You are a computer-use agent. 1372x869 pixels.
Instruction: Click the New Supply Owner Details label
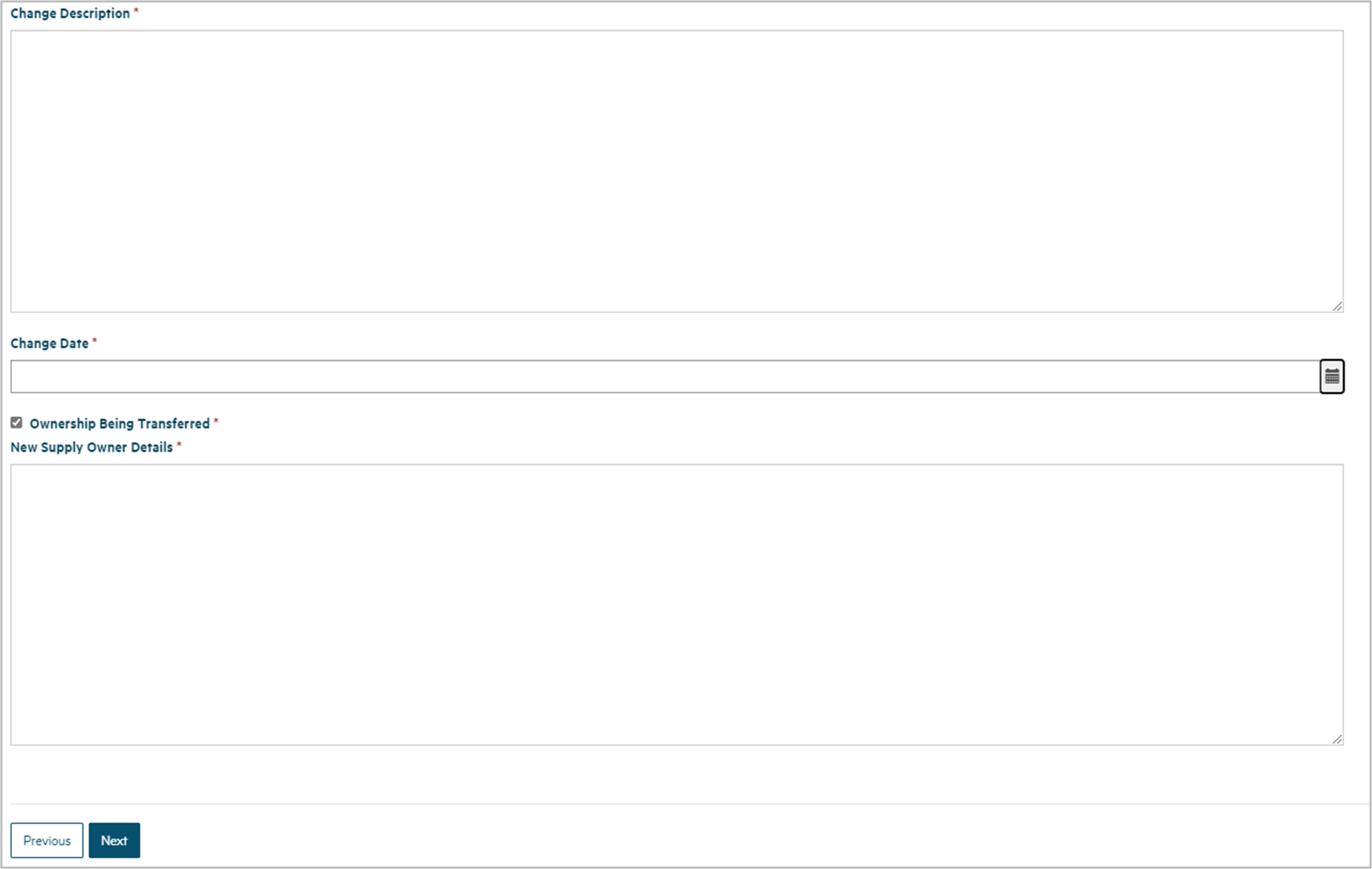[91, 448]
